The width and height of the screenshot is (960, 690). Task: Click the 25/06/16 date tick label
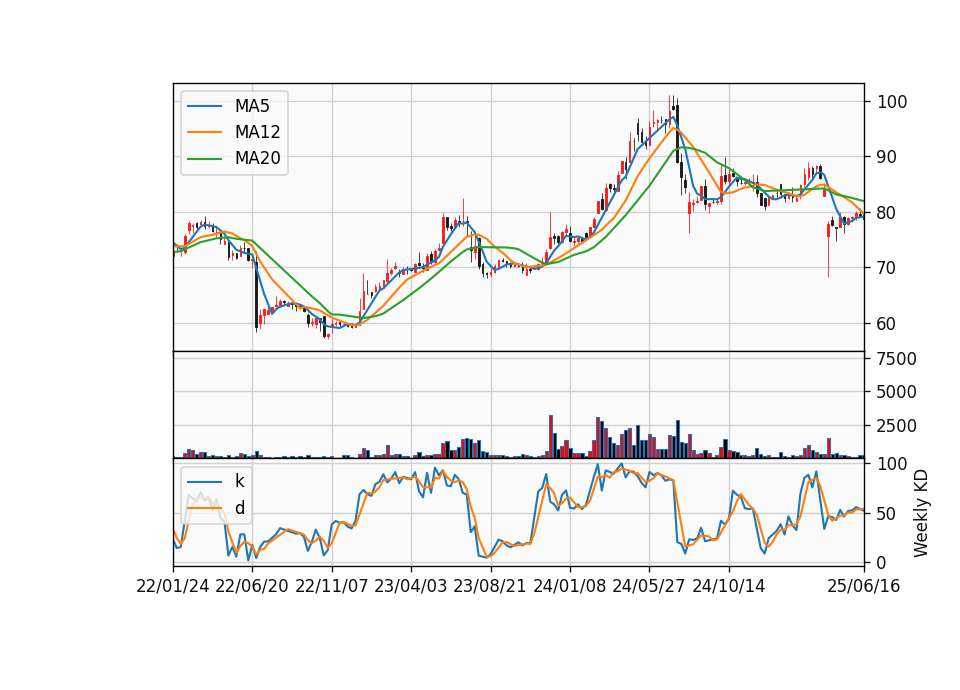pyautogui.click(x=864, y=586)
